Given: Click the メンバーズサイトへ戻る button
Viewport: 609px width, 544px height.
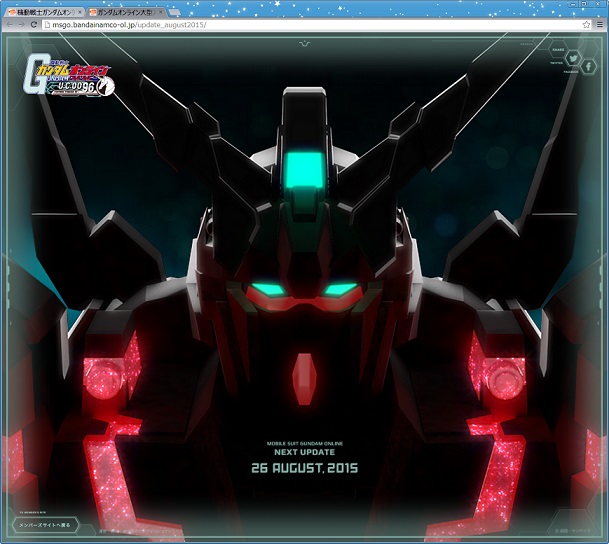Looking at the screenshot, I should (x=45, y=525).
